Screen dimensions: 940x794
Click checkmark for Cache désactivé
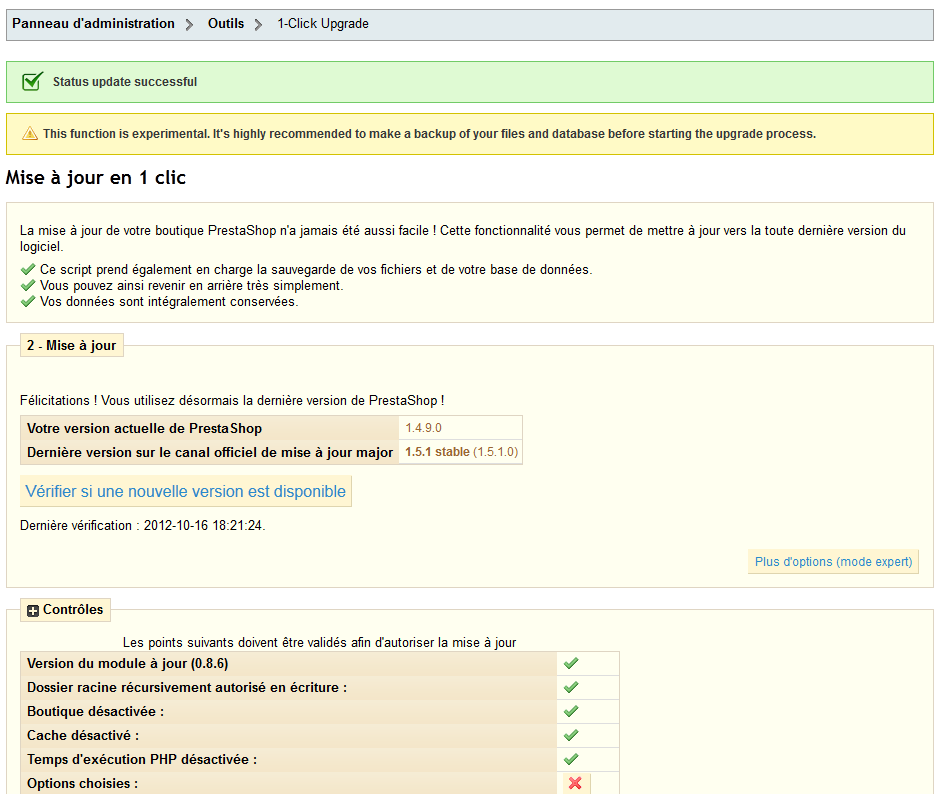pyautogui.click(x=571, y=735)
